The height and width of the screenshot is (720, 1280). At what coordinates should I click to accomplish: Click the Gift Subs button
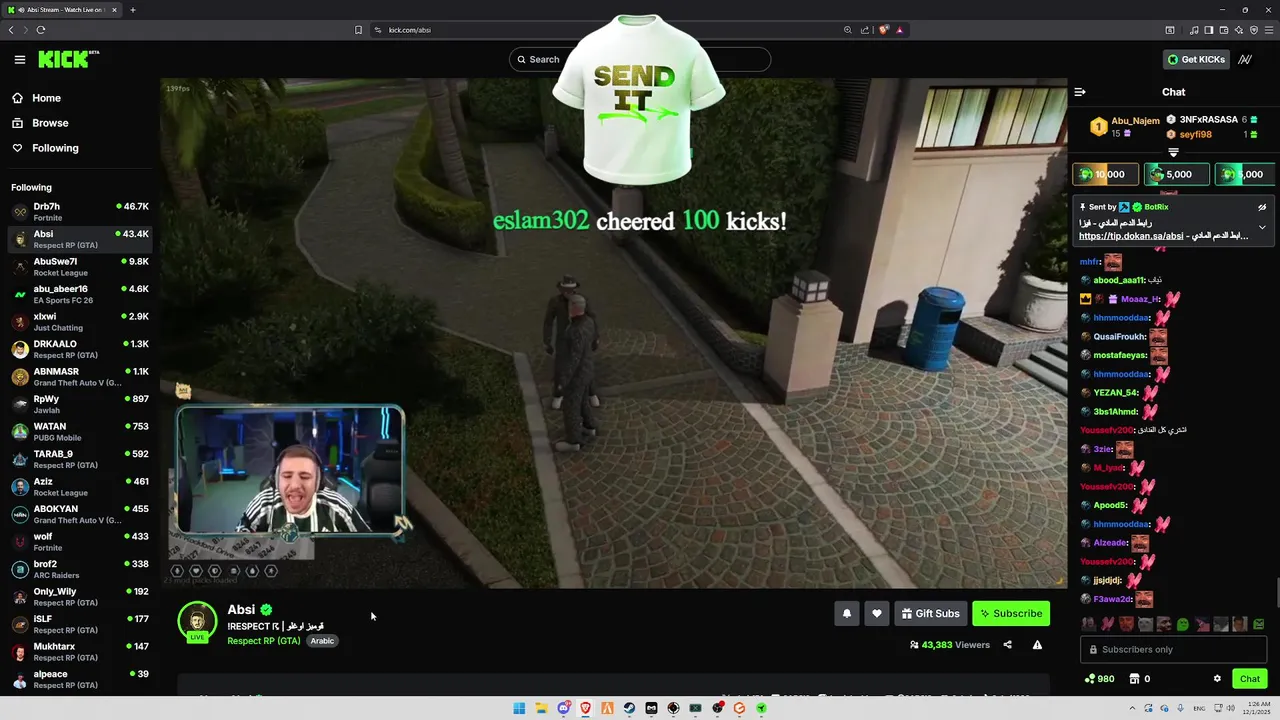(930, 614)
